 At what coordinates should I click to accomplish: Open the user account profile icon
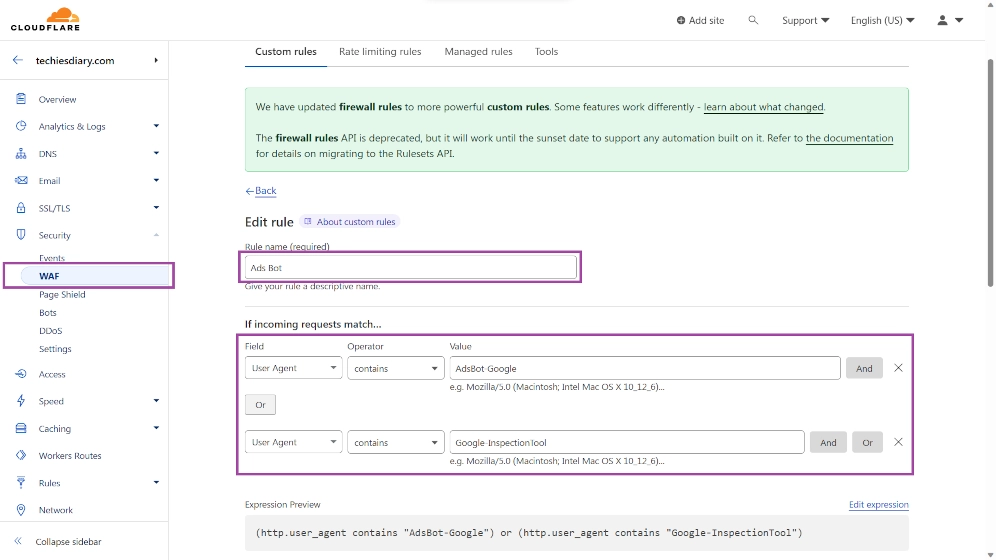[x=943, y=20]
